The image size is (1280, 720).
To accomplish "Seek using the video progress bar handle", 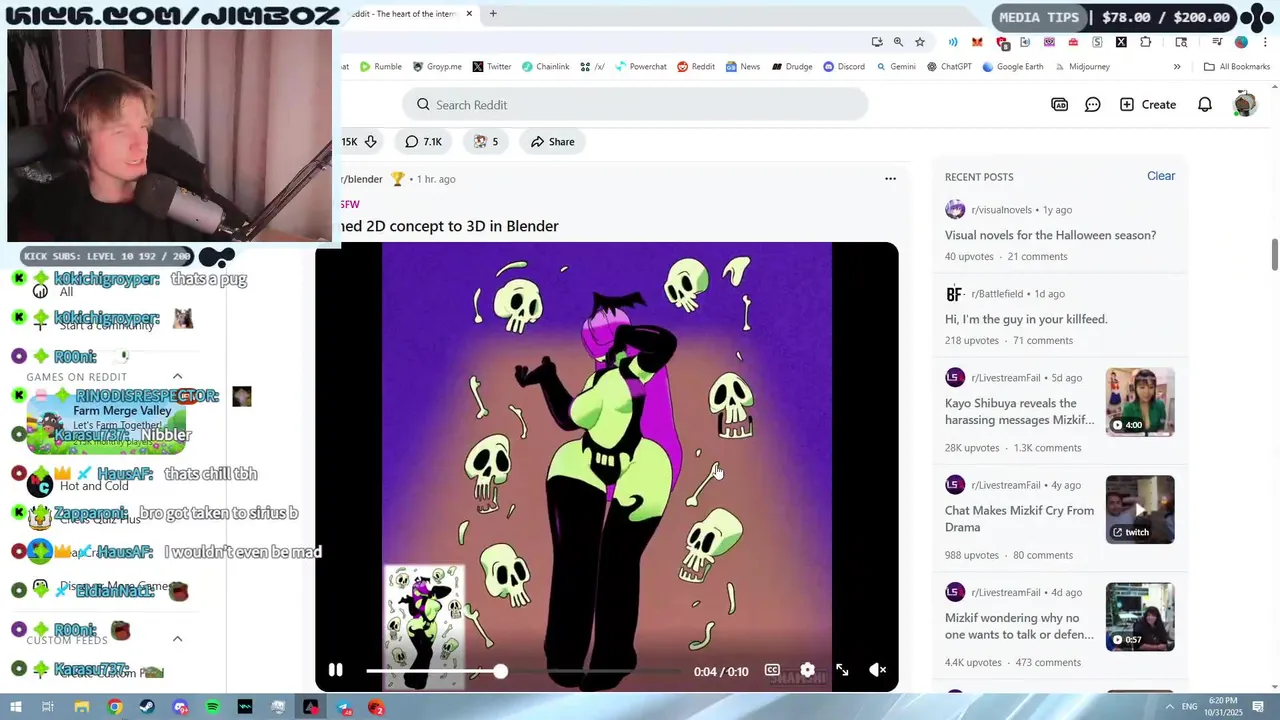I will click(500, 671).
